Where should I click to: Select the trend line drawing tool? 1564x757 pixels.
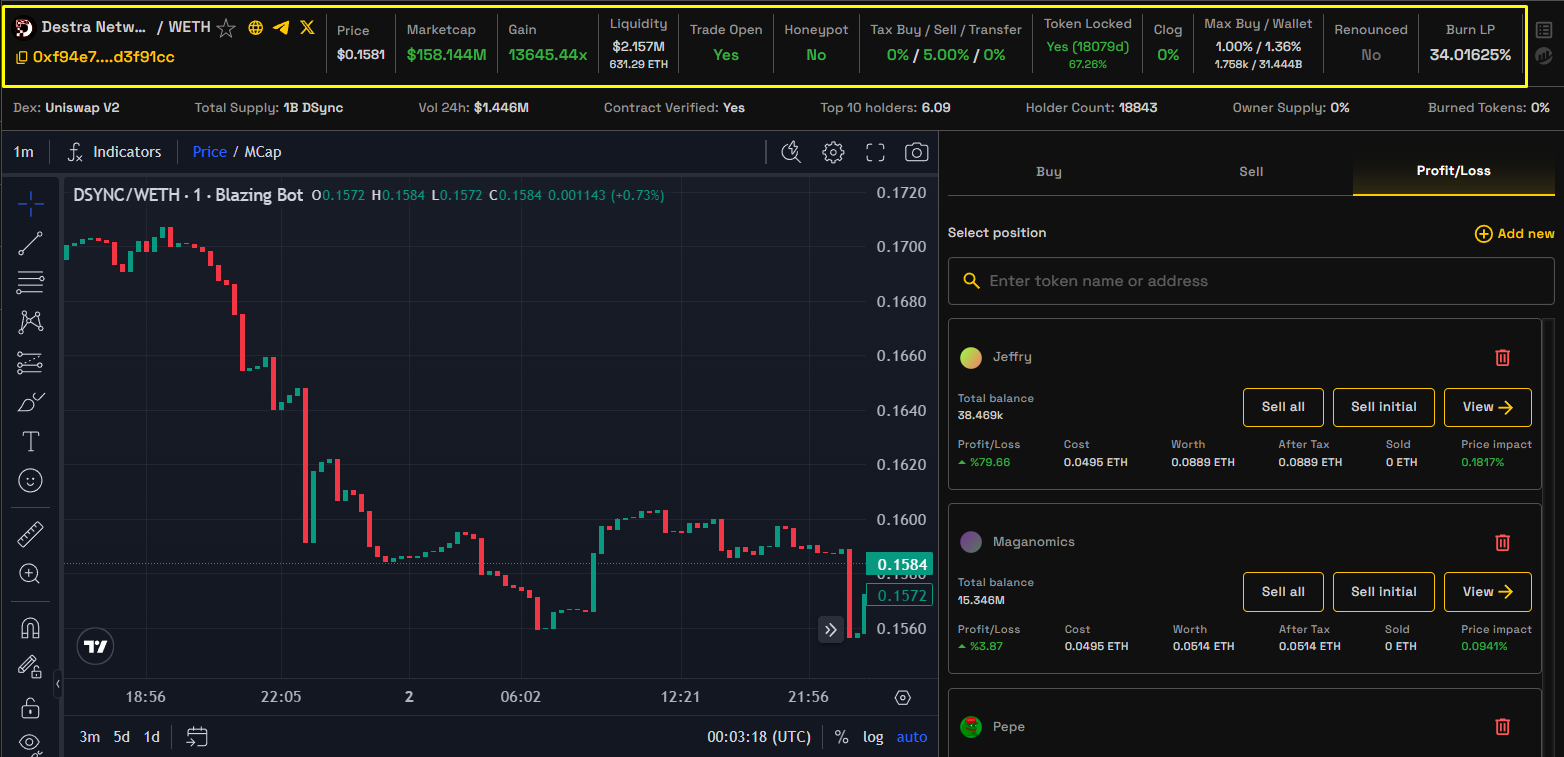coord(30,243)
